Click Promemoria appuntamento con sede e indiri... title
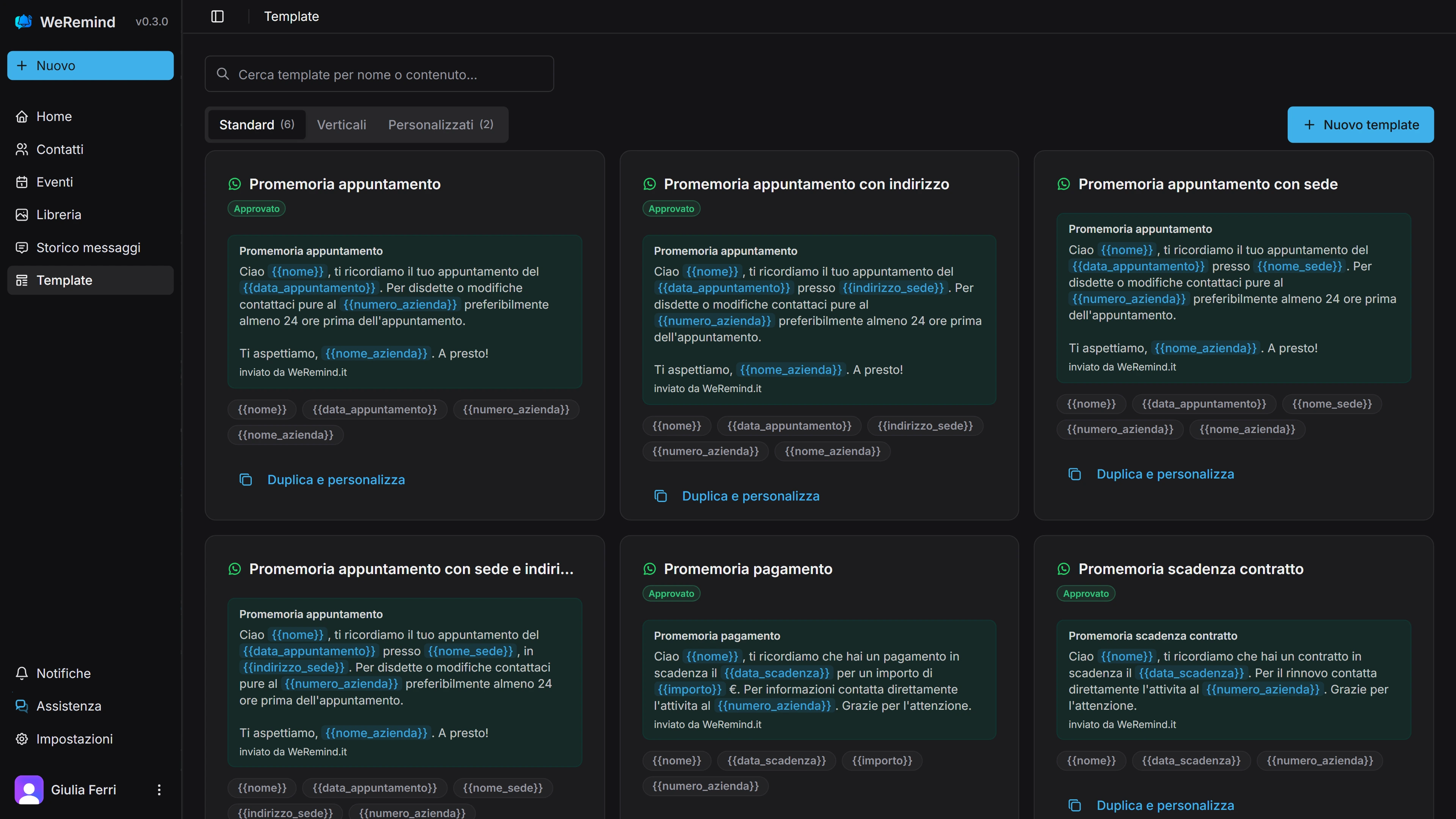Image resolution: width=1456 pixels, height=819 pixels. click(x=411, y=569)
